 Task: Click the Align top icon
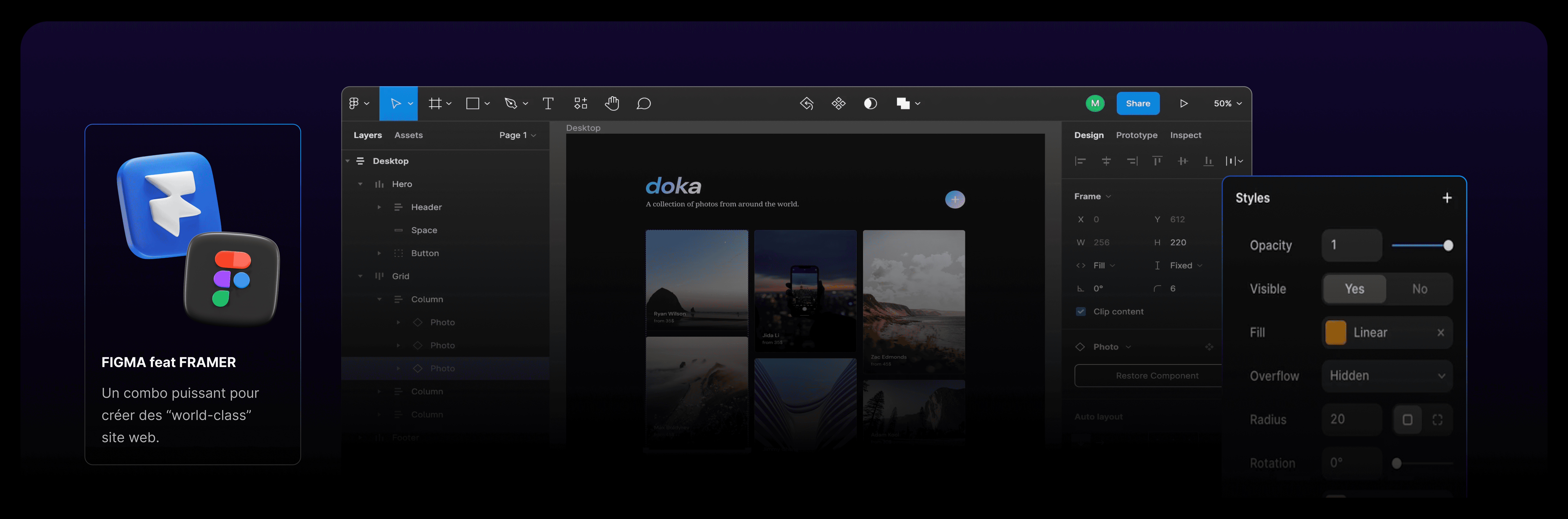1157,161
